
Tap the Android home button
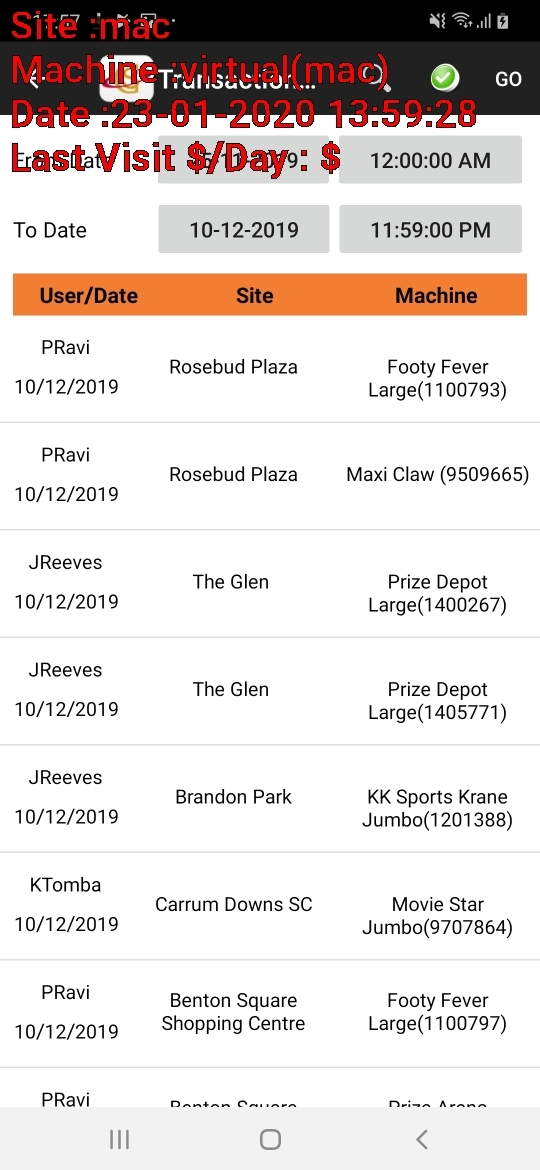tap(270, 1139)
